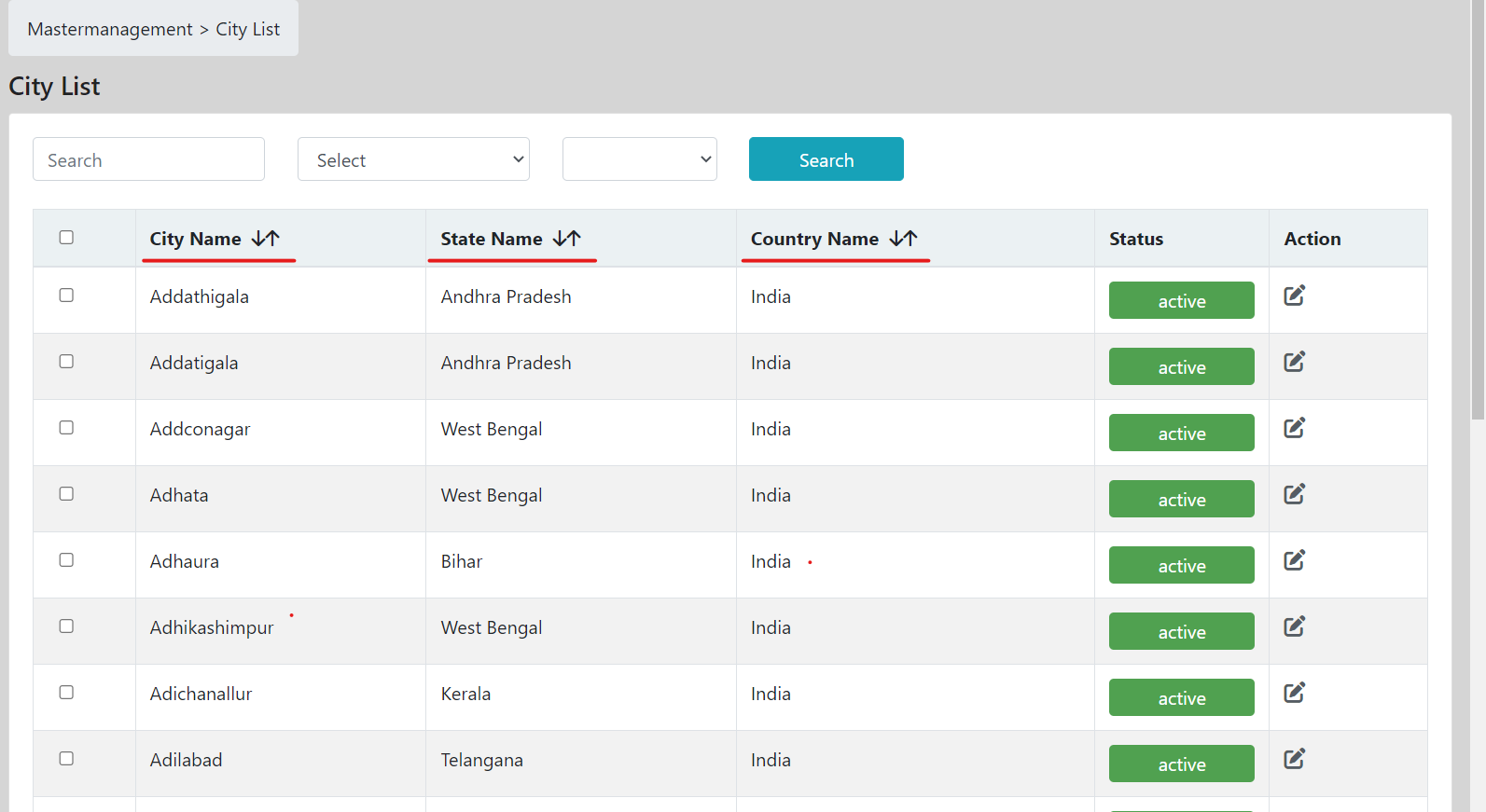Click West Bengal in Adhata row

tap(492, 495)
